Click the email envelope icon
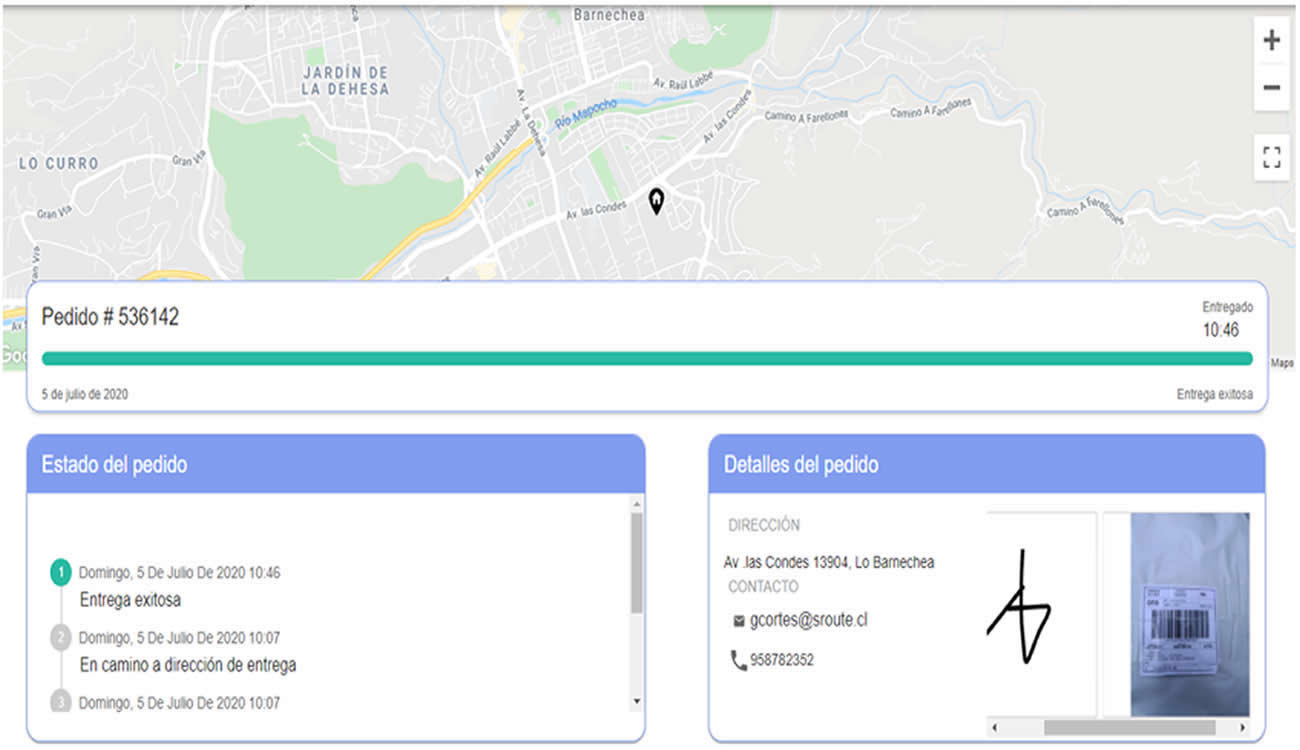 pyautogui.click(x=739, y=621)
